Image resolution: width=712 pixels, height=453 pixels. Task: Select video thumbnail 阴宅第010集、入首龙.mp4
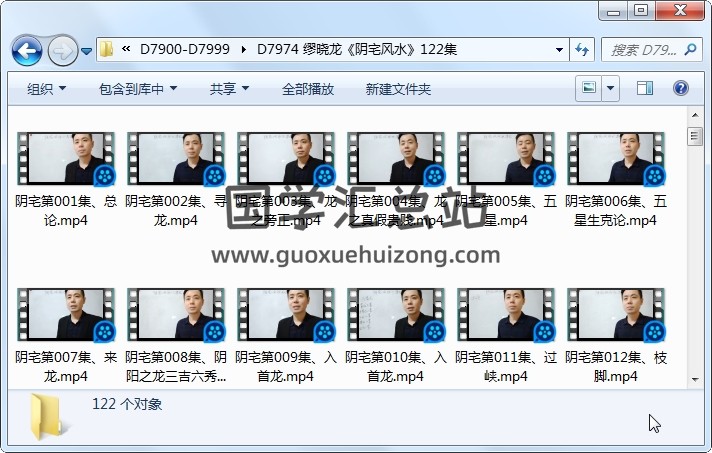pos(396,315)
